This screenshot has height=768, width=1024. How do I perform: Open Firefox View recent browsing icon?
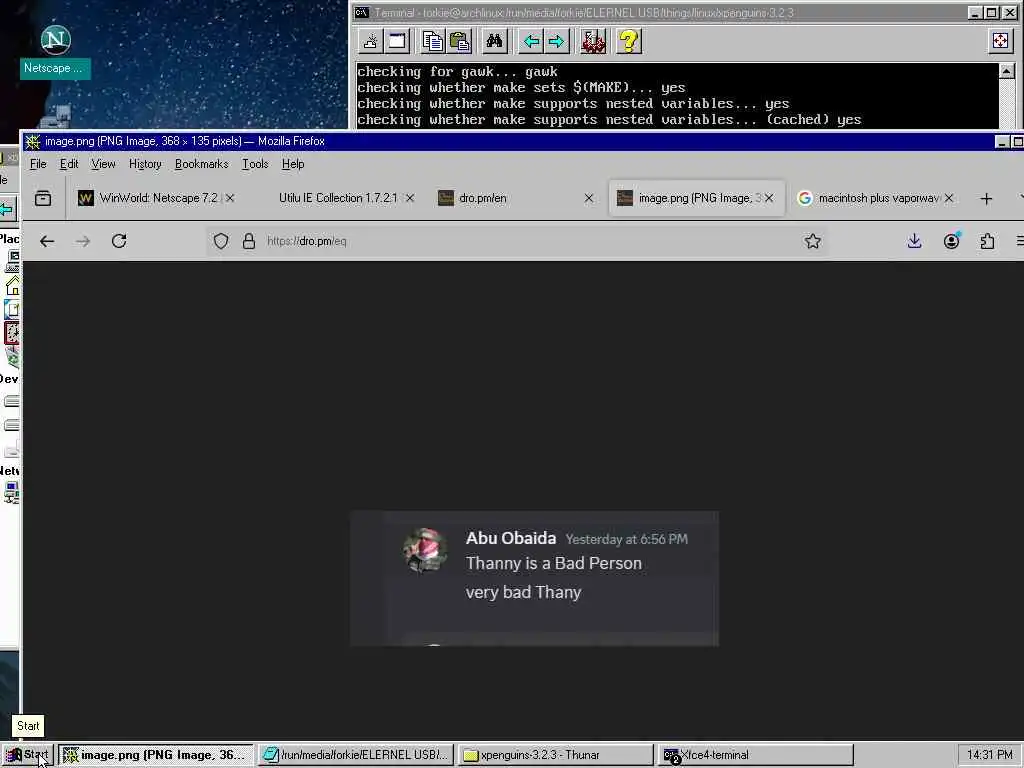click(x=43, y=198)
